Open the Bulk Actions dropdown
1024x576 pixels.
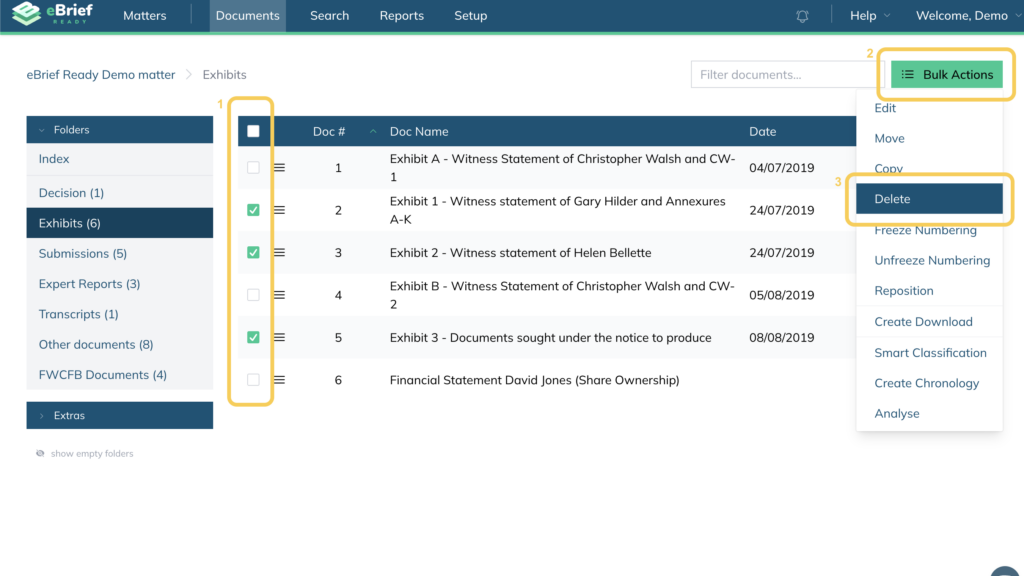click(946, 75)
